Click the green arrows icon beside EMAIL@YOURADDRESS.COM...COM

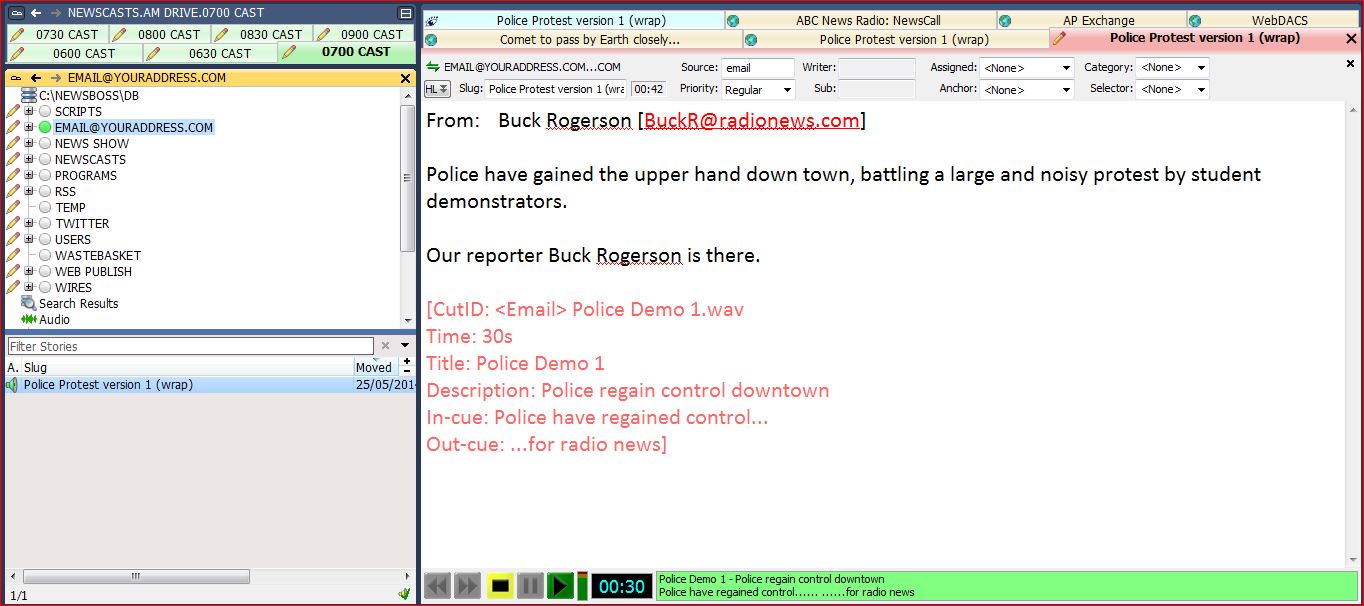click(x=433, y=67)
